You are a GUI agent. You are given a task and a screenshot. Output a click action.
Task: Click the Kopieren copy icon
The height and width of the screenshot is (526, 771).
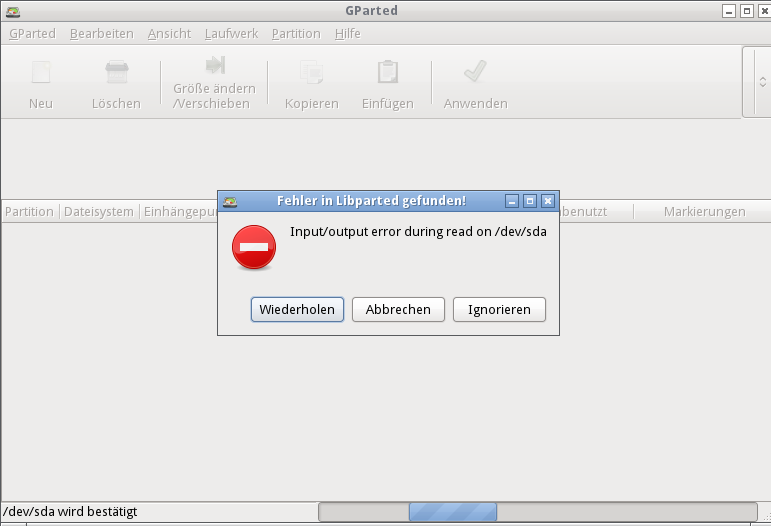(312, 72)
